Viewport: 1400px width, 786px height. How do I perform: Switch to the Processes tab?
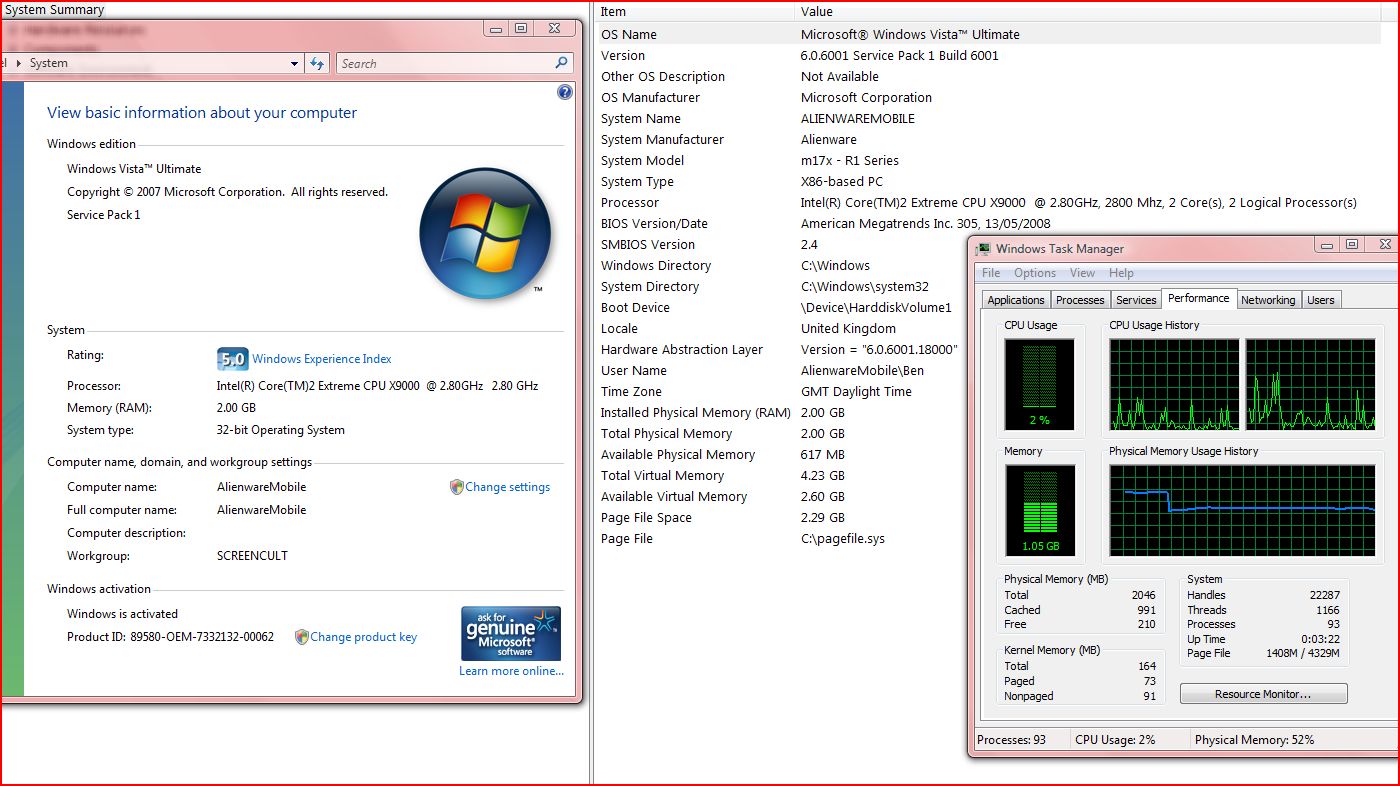[1080, 300]
